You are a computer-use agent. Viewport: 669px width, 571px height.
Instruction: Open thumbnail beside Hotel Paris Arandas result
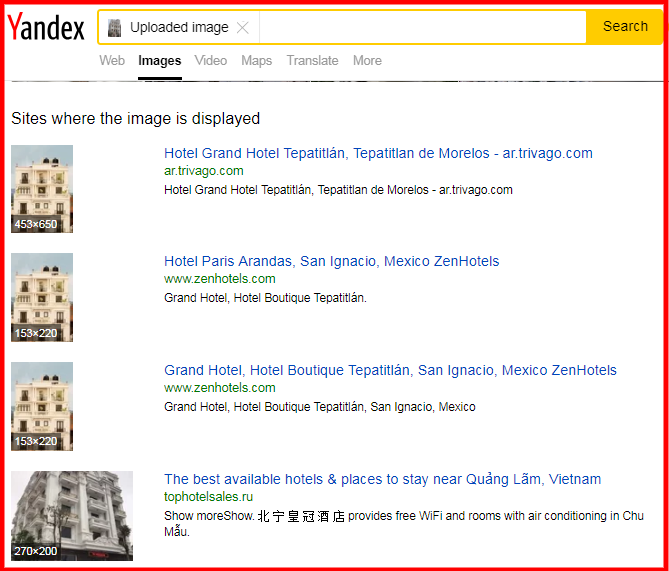[x=42, y=297]
